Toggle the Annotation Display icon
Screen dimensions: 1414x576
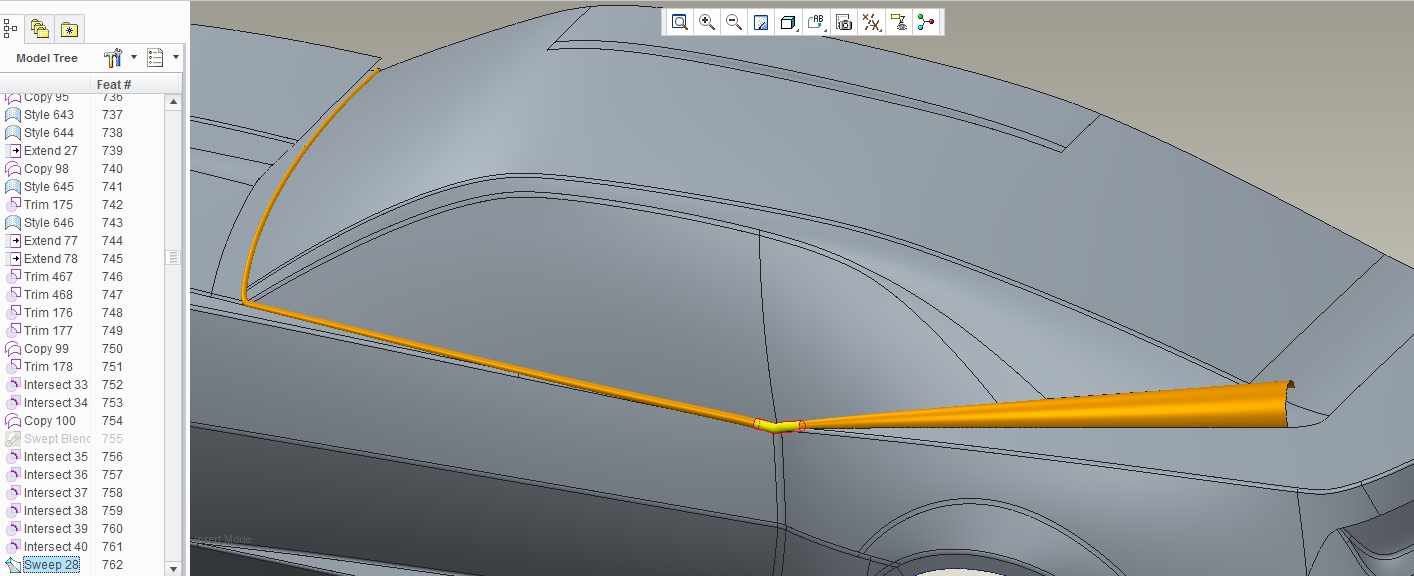point(898,22)
